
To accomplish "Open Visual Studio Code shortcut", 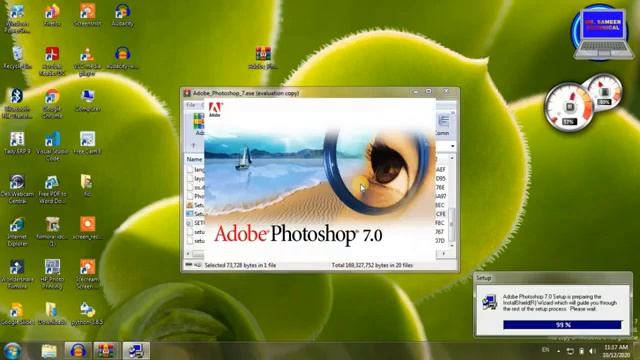I will tap(52, 146).
